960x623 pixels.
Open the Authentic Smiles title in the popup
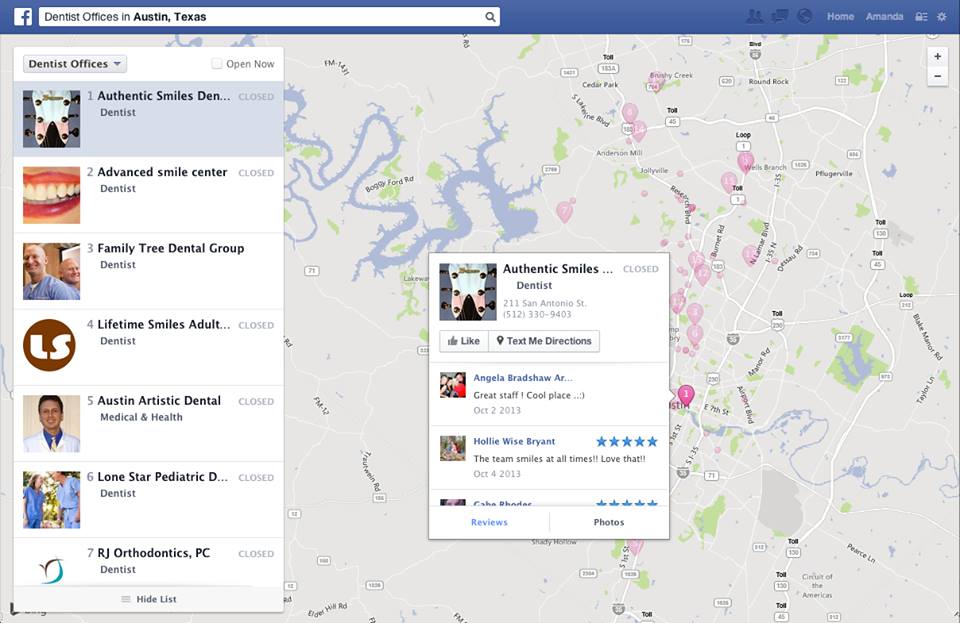(558, 269)
